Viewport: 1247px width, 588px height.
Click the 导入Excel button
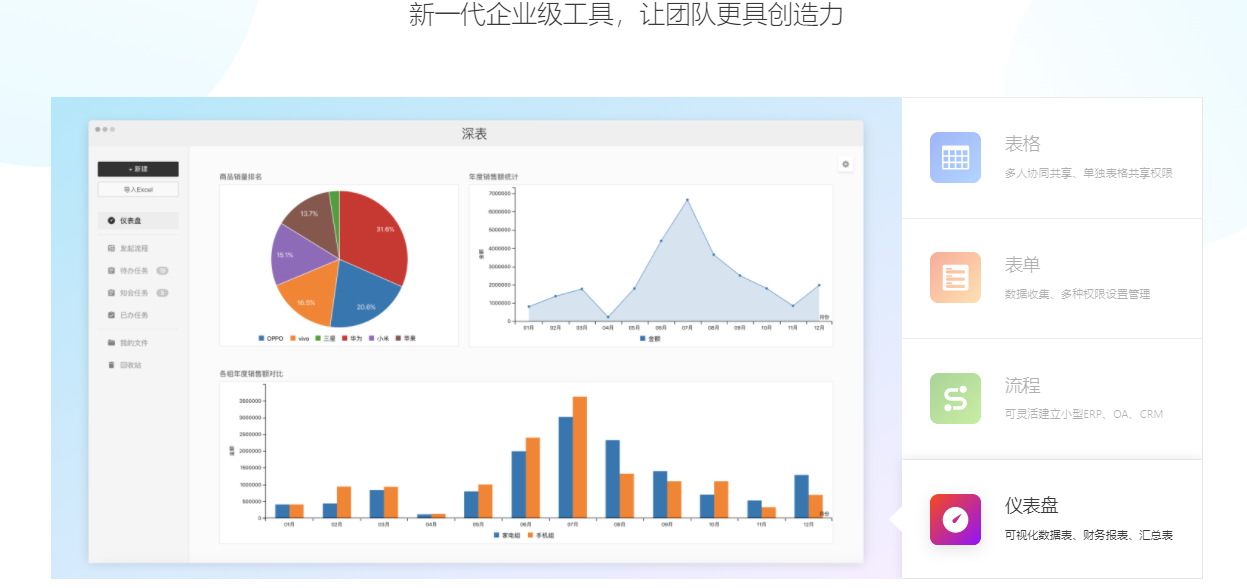[x=138, y=189]
